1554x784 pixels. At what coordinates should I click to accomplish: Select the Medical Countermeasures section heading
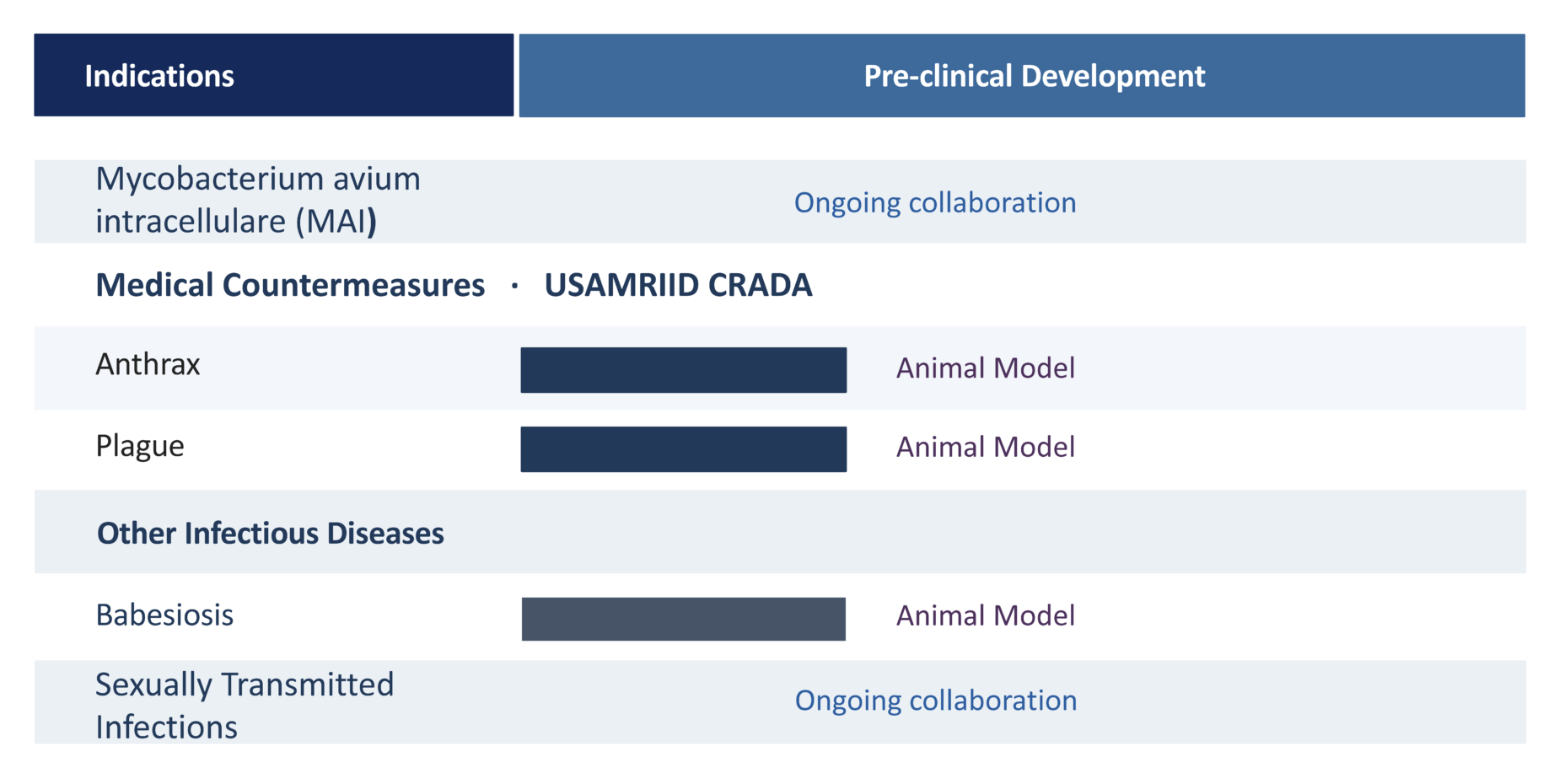coord(290,285)
